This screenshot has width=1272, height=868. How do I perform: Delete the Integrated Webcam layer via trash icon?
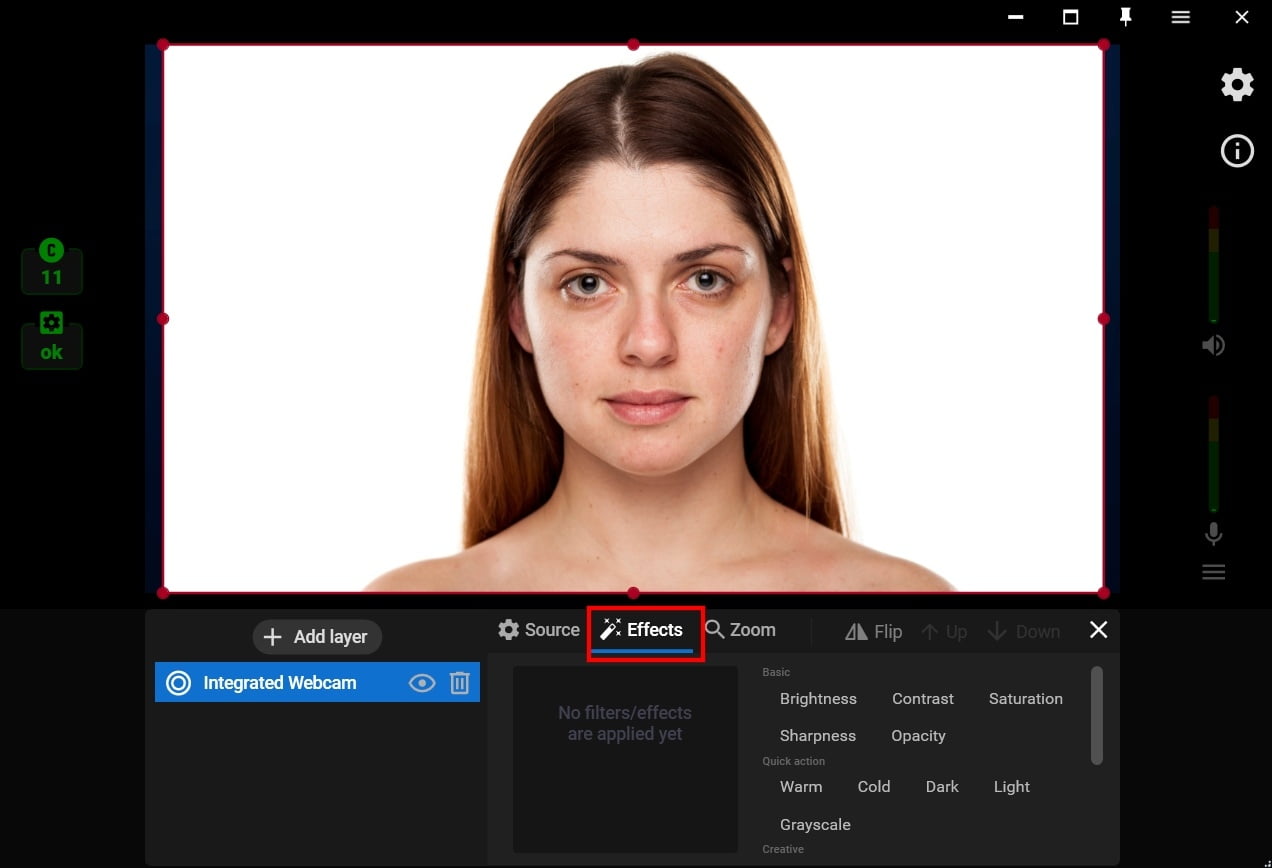(459, 682)
